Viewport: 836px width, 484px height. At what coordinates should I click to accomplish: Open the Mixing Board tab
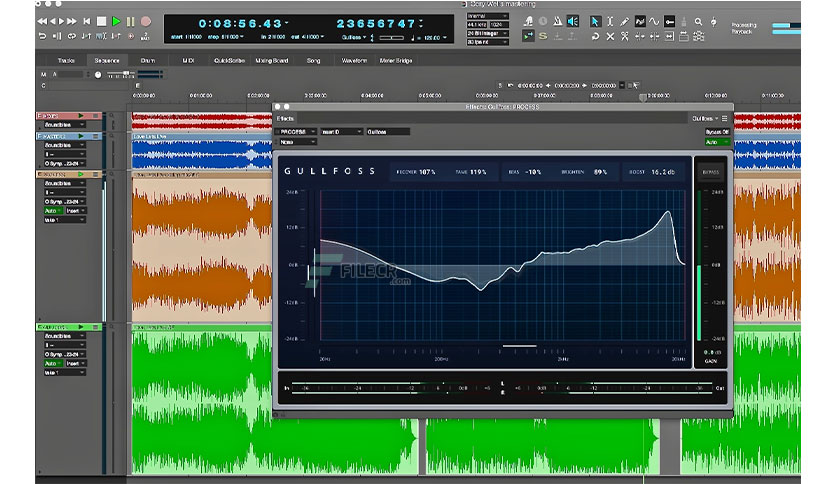271,60
